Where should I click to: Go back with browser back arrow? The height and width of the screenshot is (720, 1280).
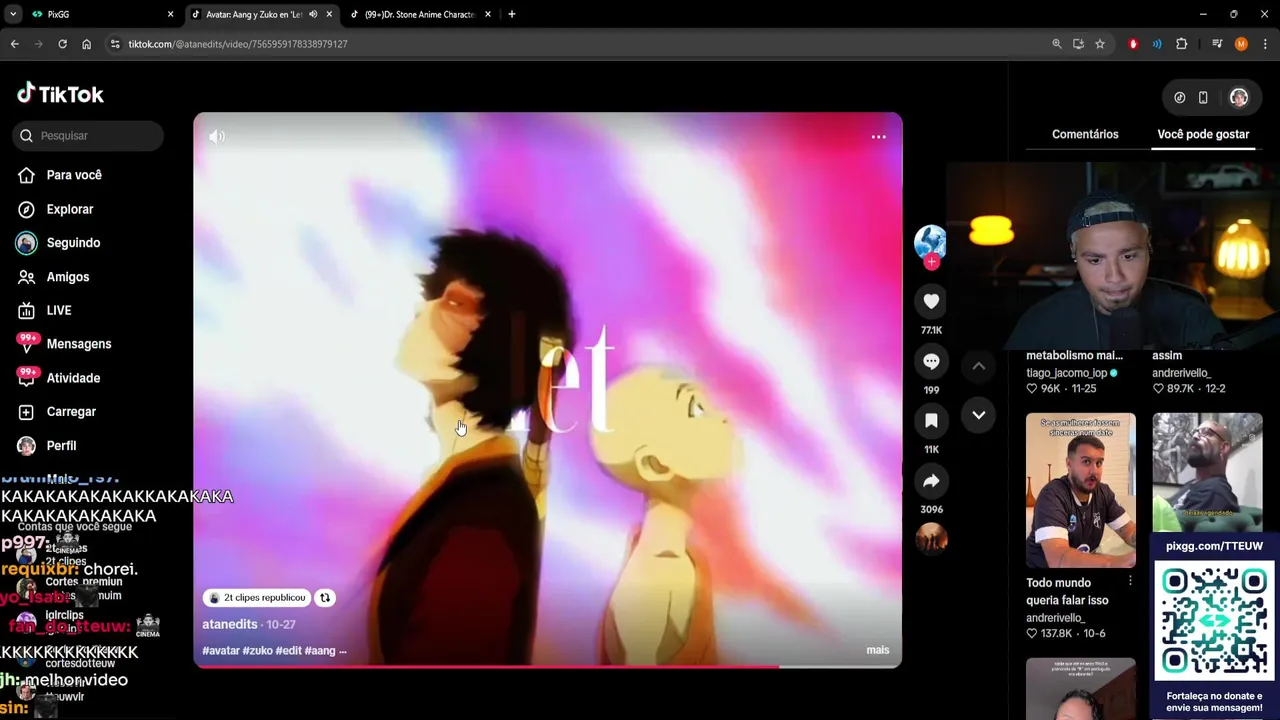(14, 44)
